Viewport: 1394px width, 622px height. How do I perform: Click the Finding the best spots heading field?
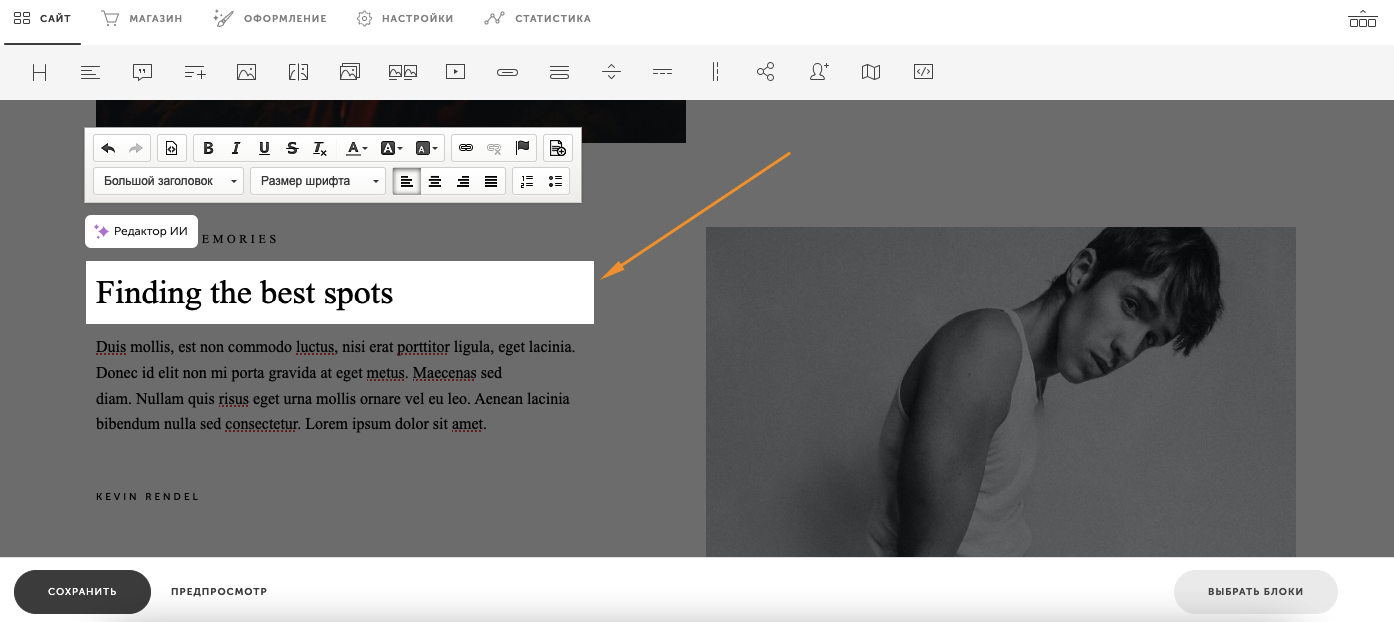pos(339,292)
